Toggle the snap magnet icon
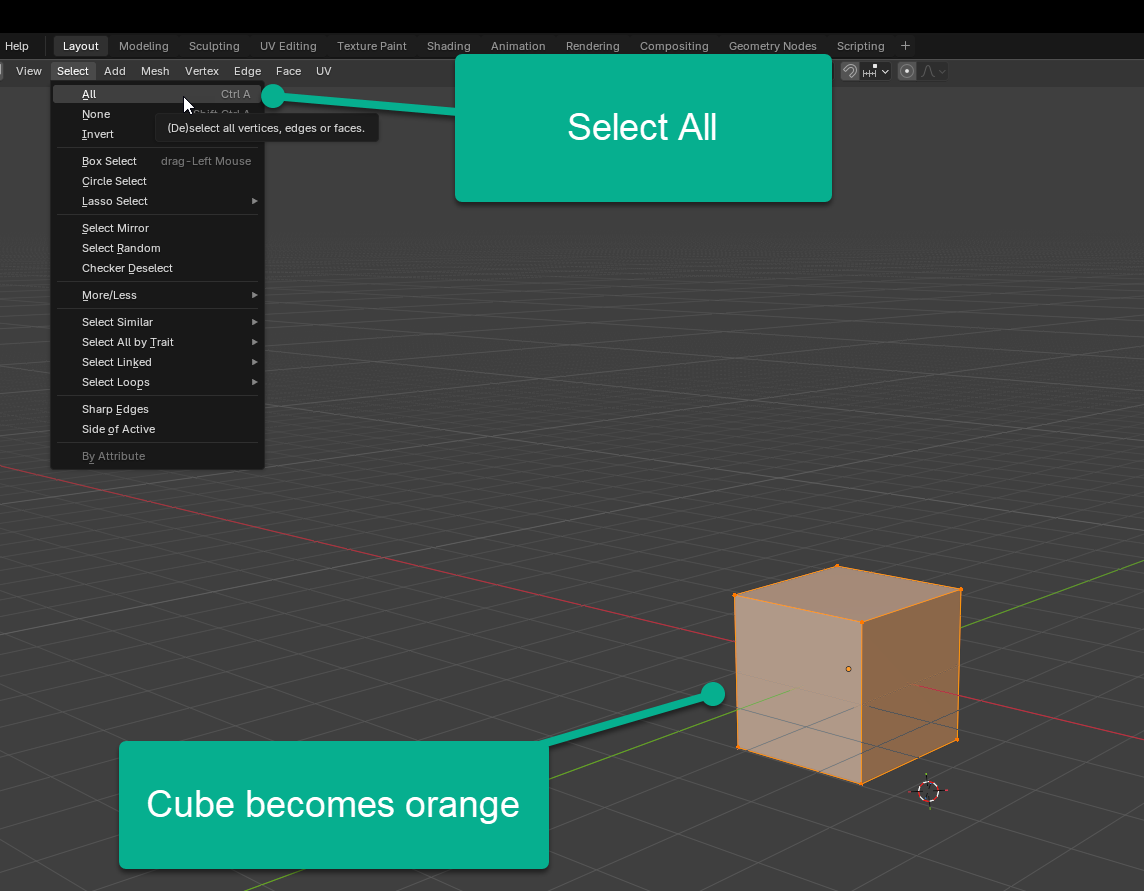Viewport: 1144px width, 891px height. (x=849, y=71)
